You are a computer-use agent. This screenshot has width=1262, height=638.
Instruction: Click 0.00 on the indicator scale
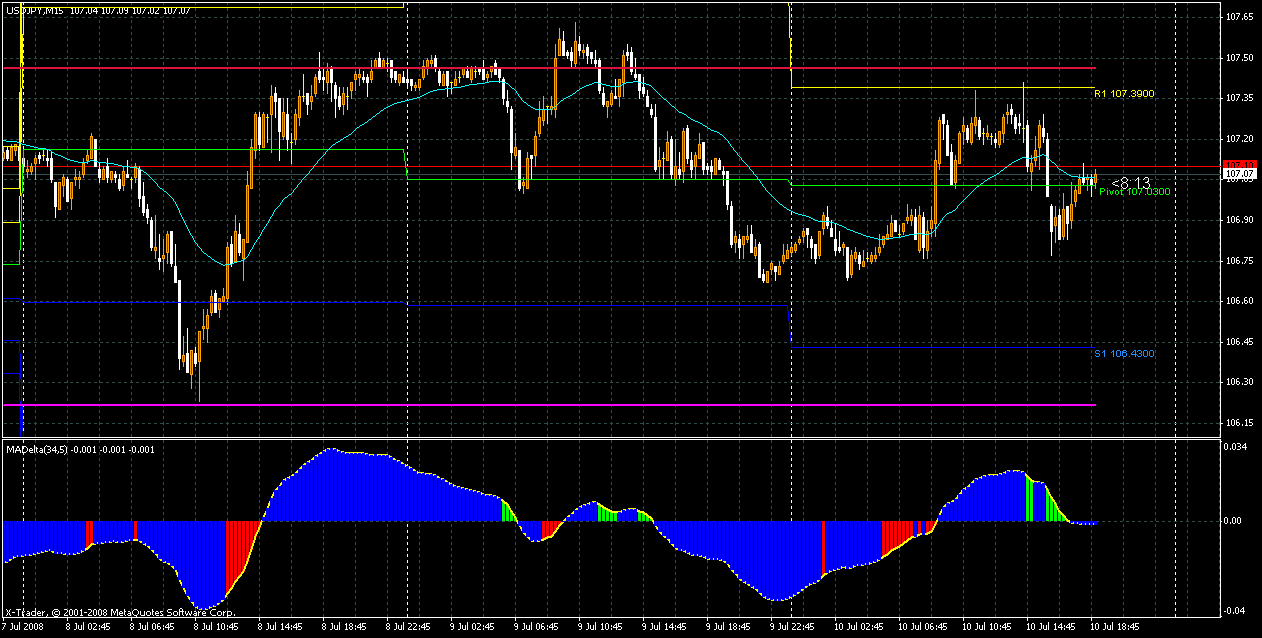pos(1234,521)
